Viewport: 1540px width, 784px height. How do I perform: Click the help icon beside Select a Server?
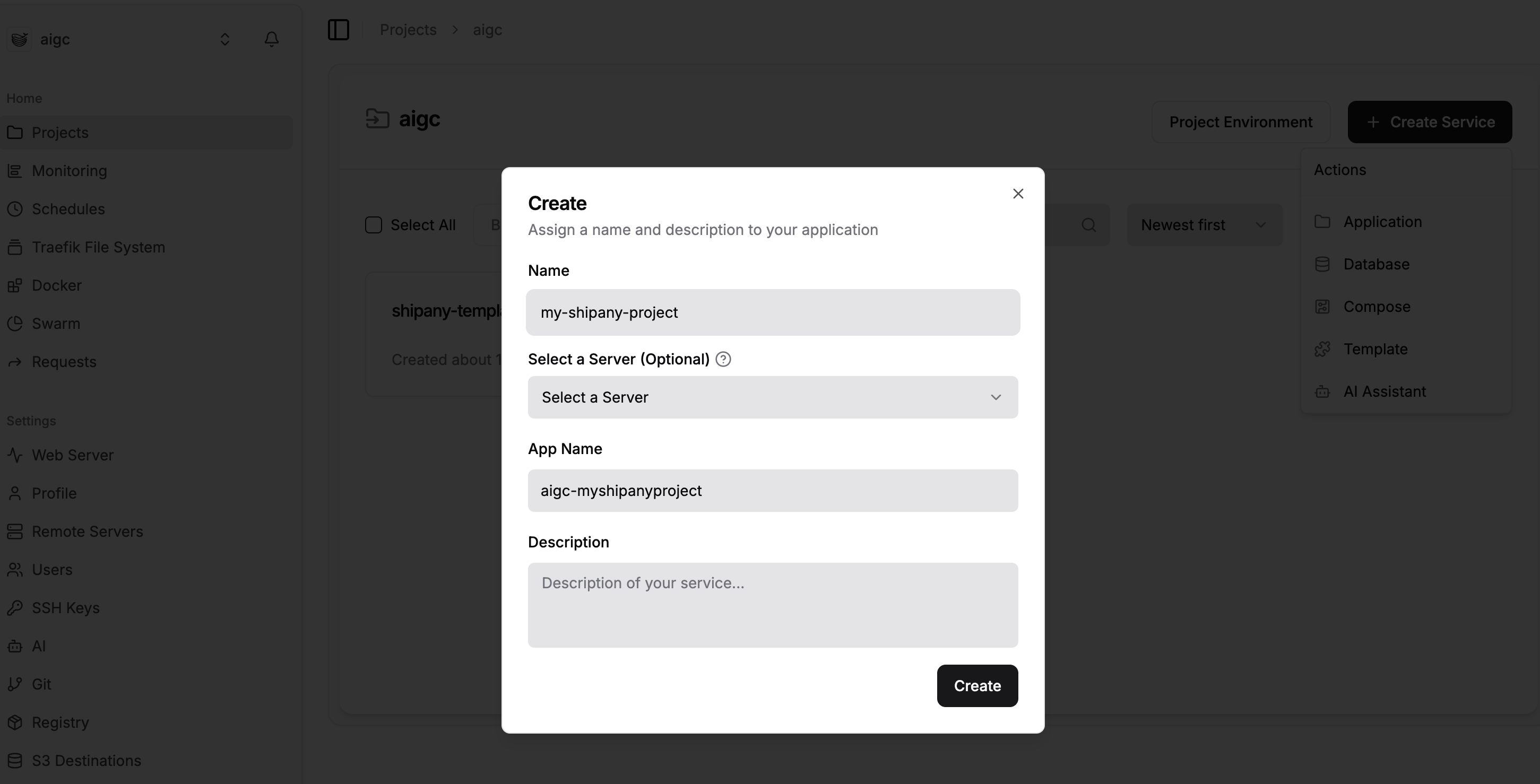tap(723, 359)
